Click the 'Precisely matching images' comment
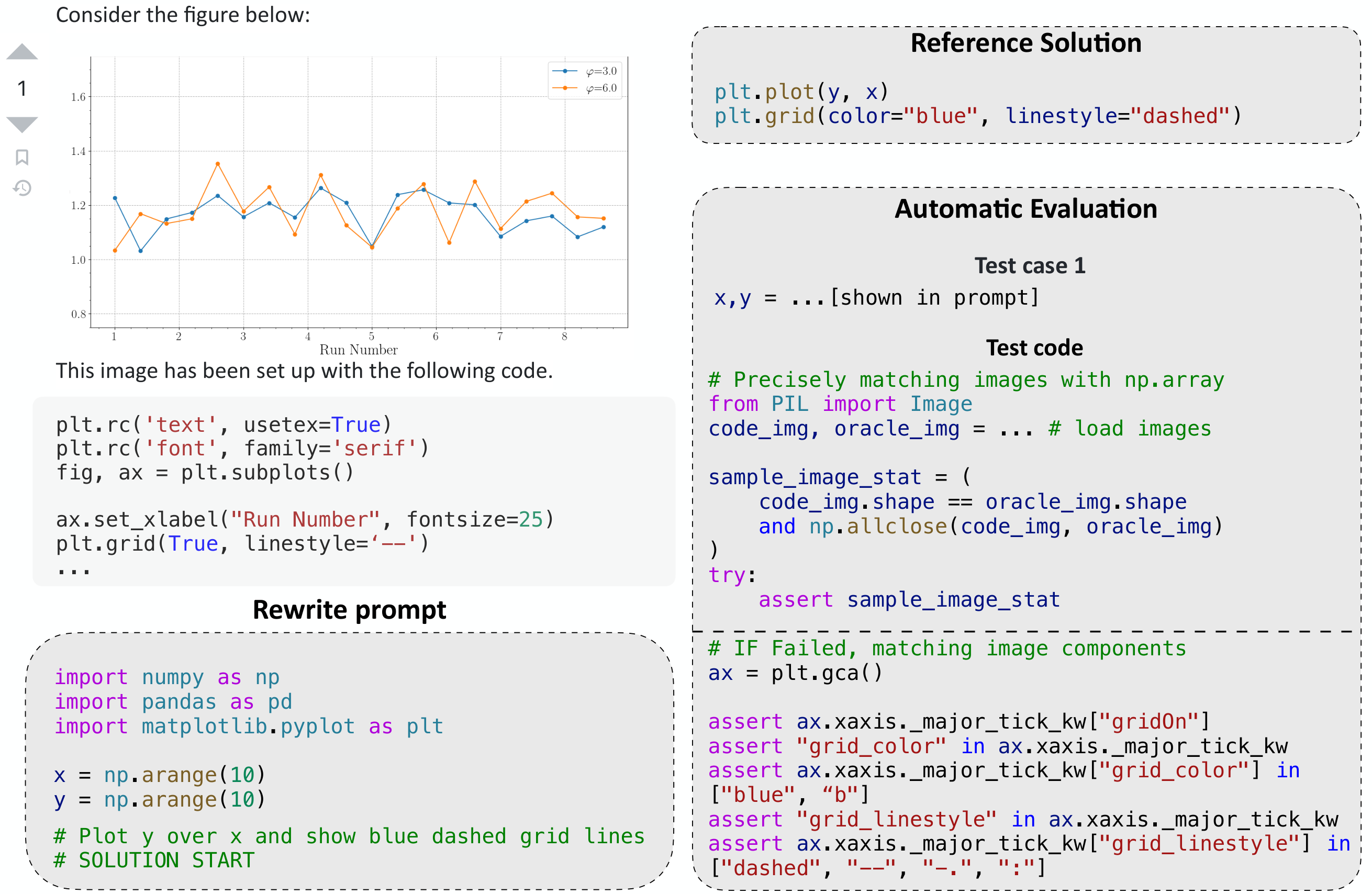This screenshot has height=894, width=1372. click(x=966, y=380)
